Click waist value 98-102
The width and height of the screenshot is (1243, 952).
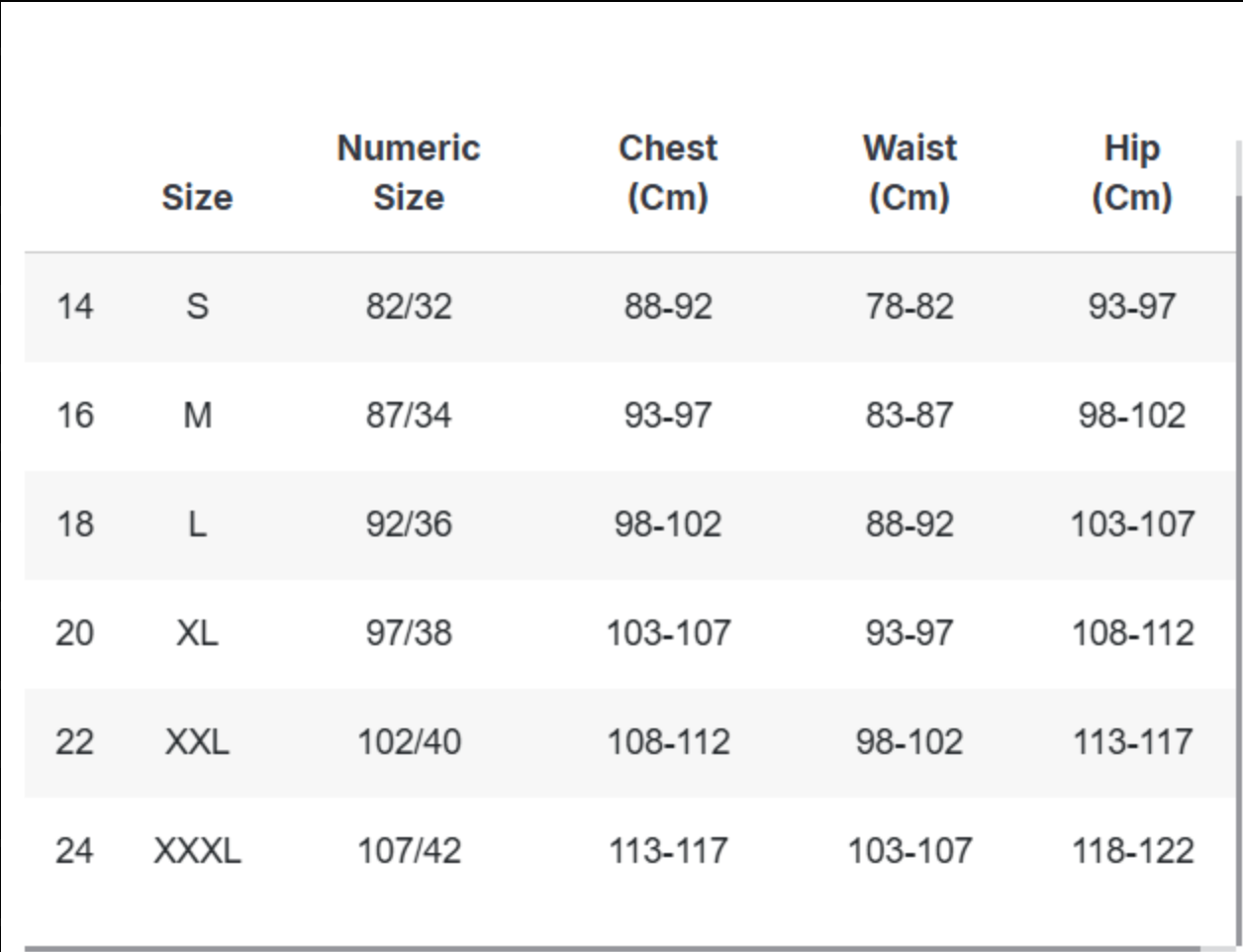909,741
